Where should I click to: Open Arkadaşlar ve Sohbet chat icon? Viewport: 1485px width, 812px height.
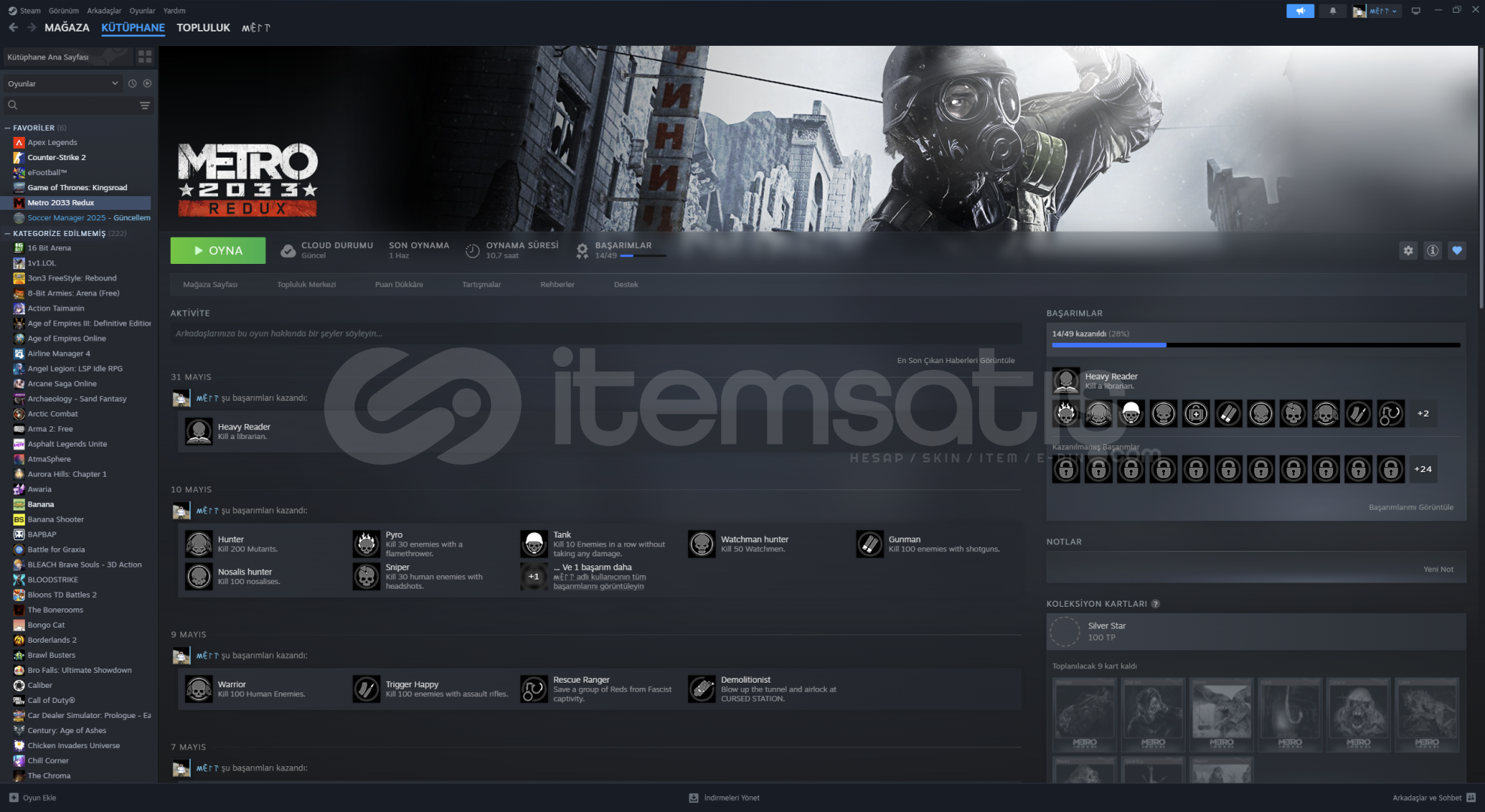1471,798
